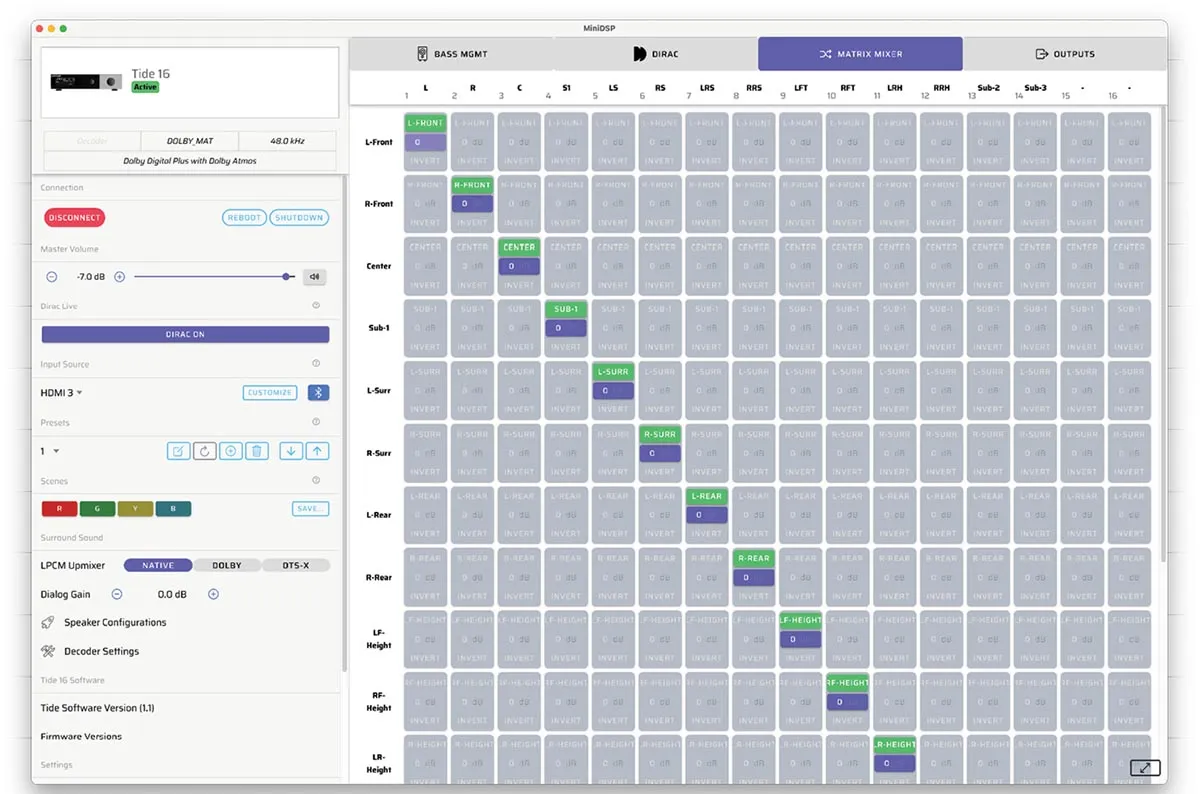The height and width of the screenshot is (794, 1200).
Task: Select the teal B scene swatch
Action: click(x=173, y=509)
